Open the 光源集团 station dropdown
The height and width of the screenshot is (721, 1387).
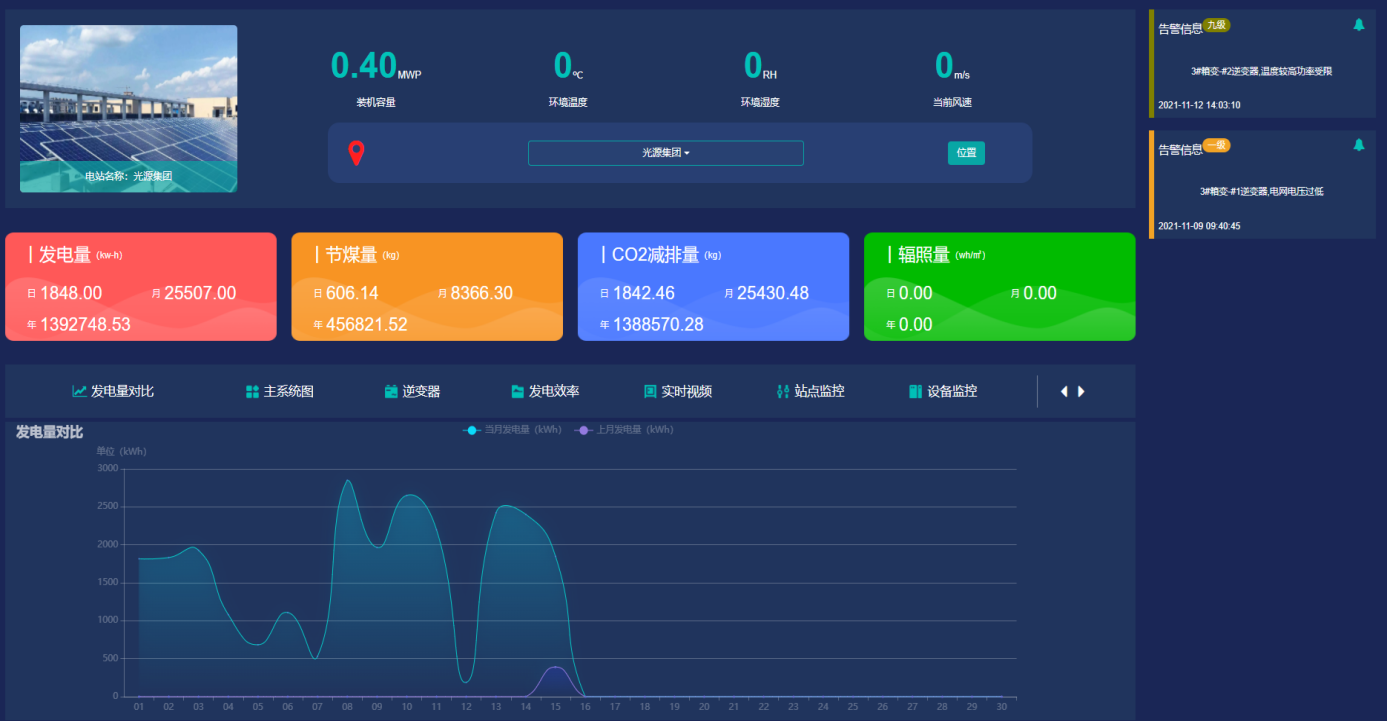[x=665, y=153]
